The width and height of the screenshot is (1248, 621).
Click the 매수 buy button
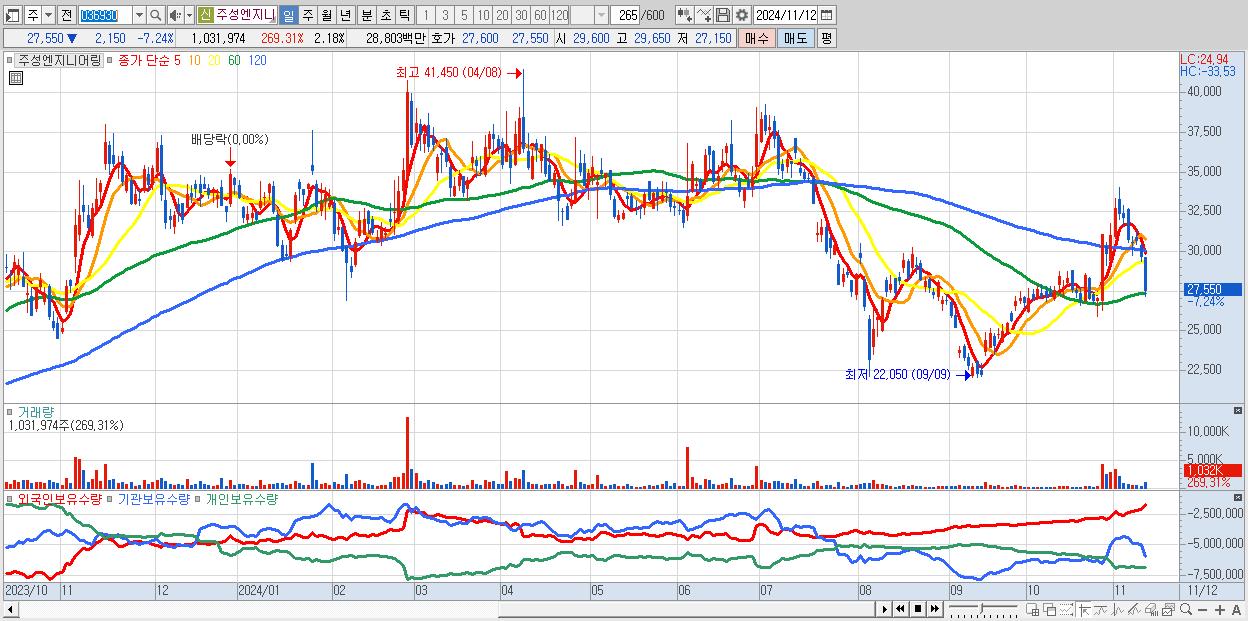(x=757, y=38)
